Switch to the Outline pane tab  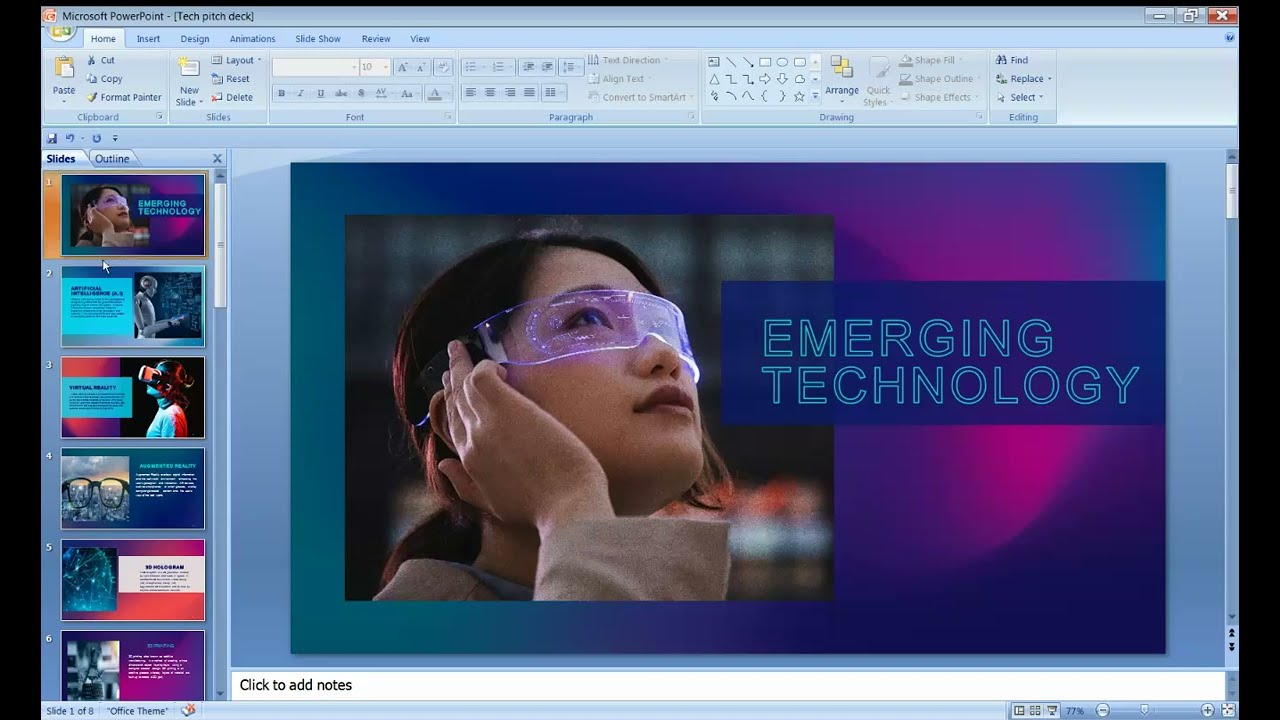(x=112, y=158)
